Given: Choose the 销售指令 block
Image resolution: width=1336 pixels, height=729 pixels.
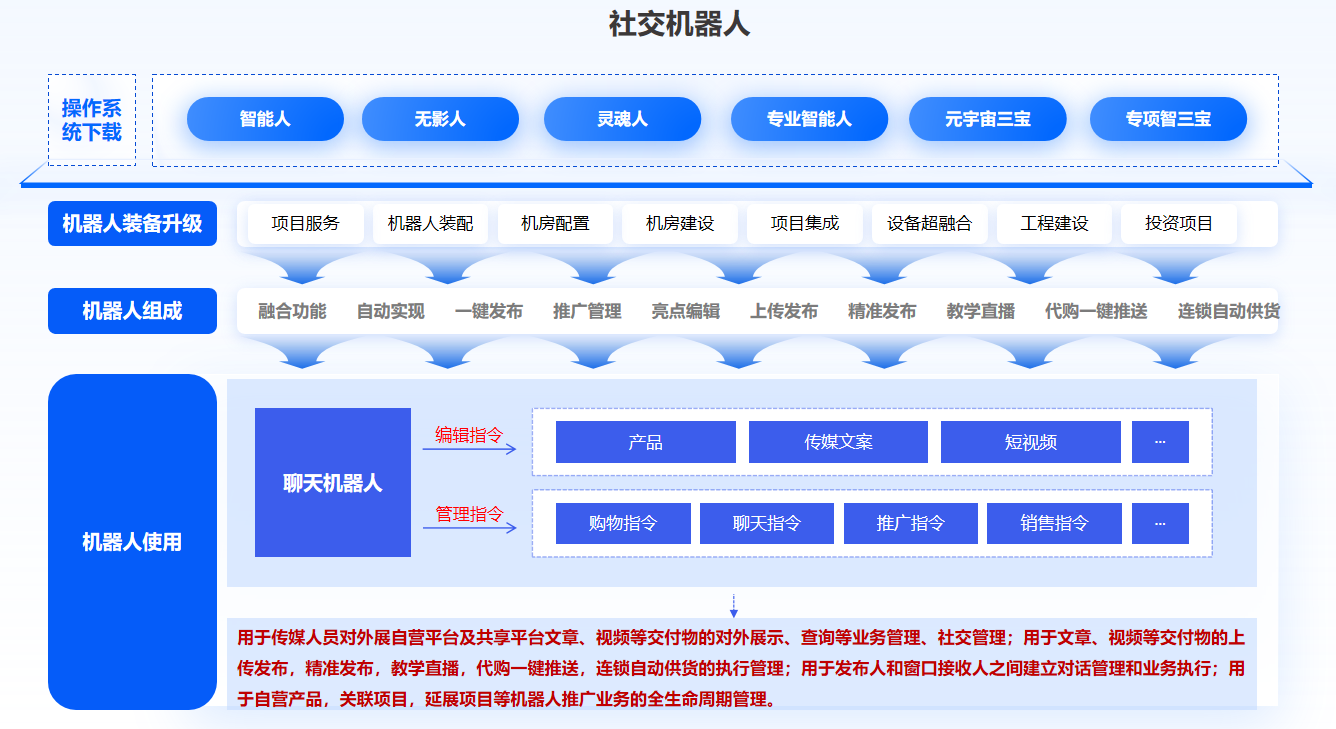Looking at the screenshot, I should click(1054, 523).
